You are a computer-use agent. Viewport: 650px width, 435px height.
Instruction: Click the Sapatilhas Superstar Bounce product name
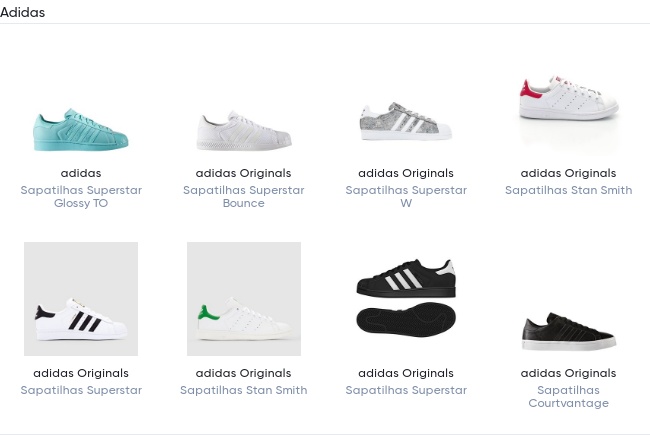[x=243, y=197]
